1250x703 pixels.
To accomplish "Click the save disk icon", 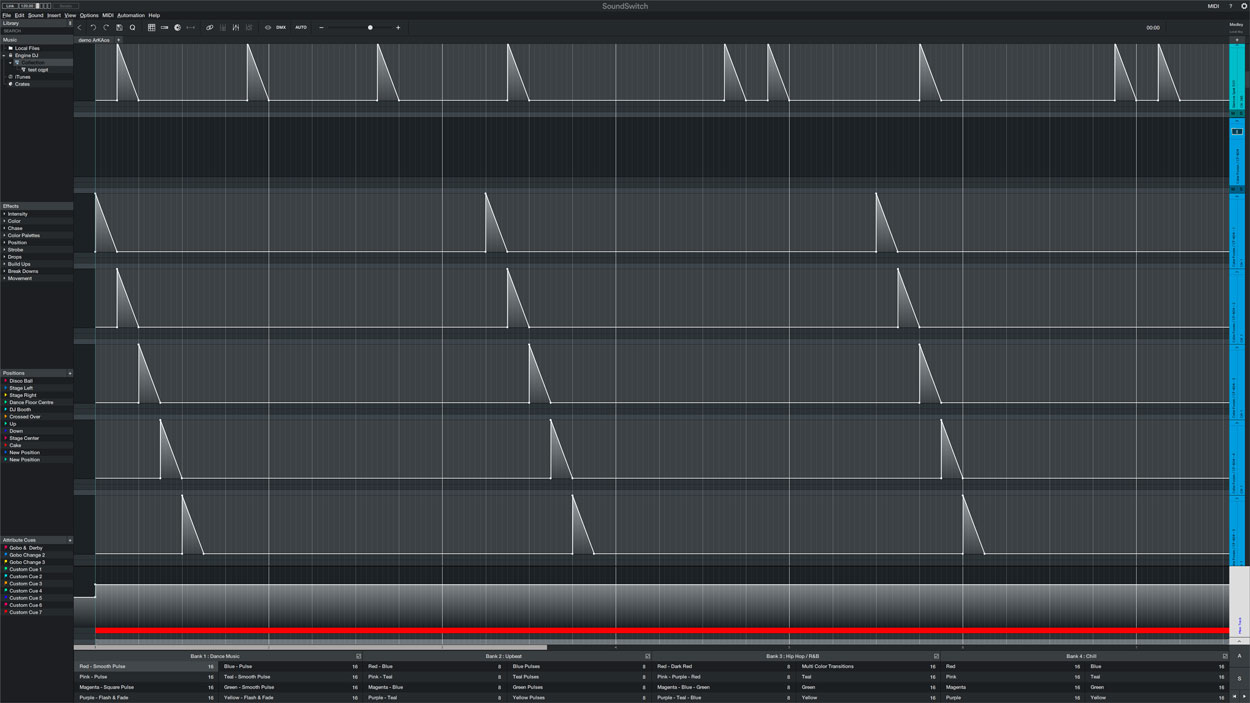I will [x=119, y=28].
